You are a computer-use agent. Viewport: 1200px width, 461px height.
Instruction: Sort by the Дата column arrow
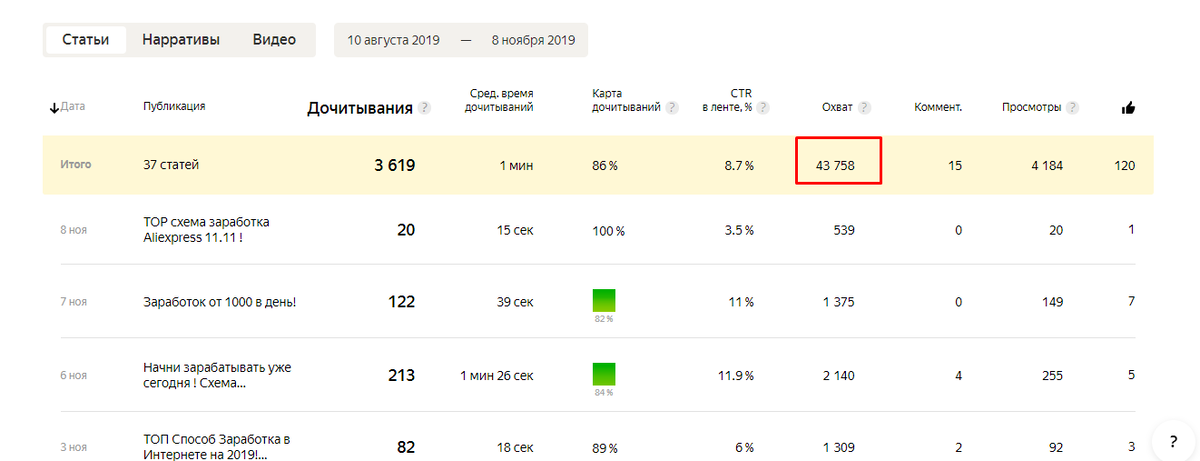[54, 107]
